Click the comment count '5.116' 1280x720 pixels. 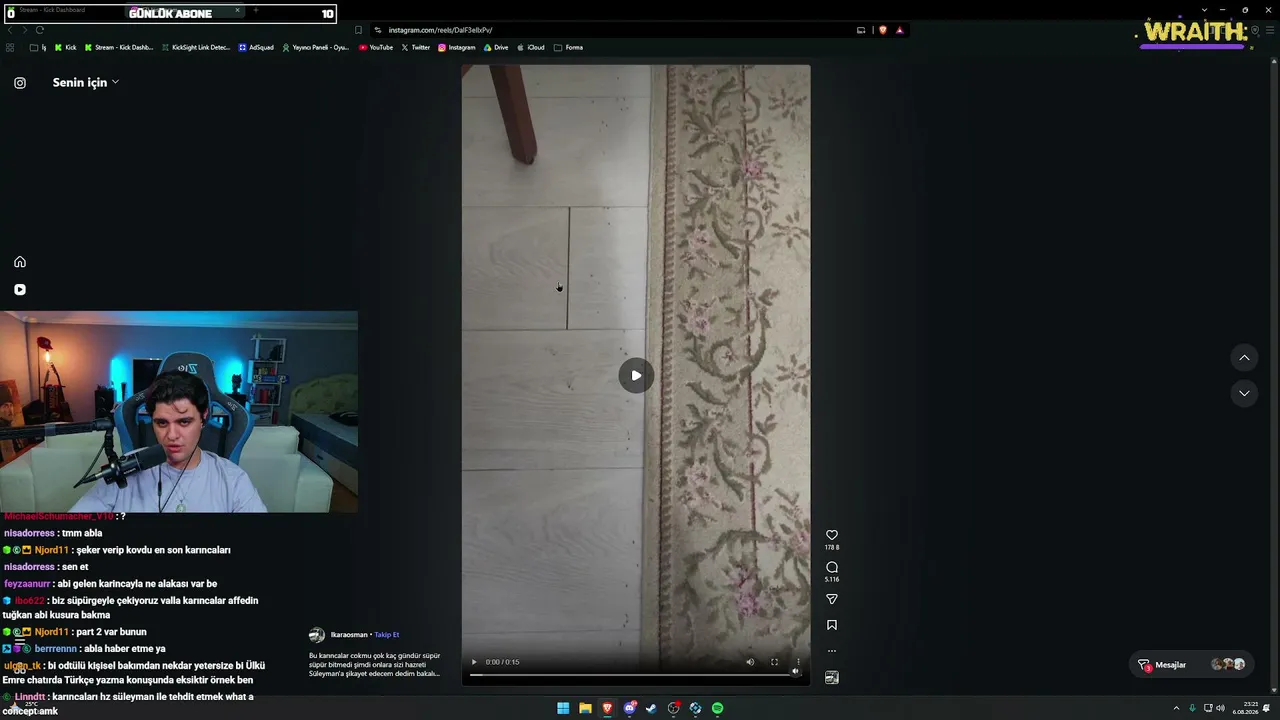pyautogui.click(x=832, y=580)
